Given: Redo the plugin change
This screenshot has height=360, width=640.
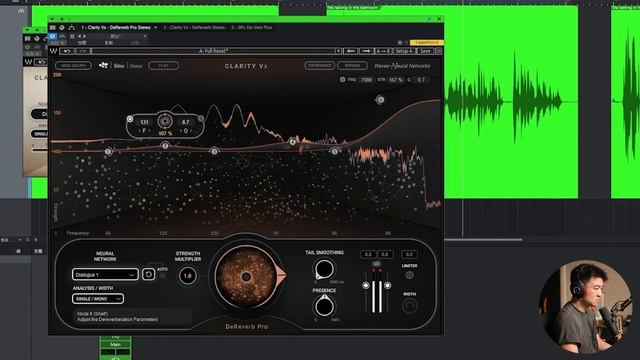Looking at the screenshot, I should click(83, 51).
